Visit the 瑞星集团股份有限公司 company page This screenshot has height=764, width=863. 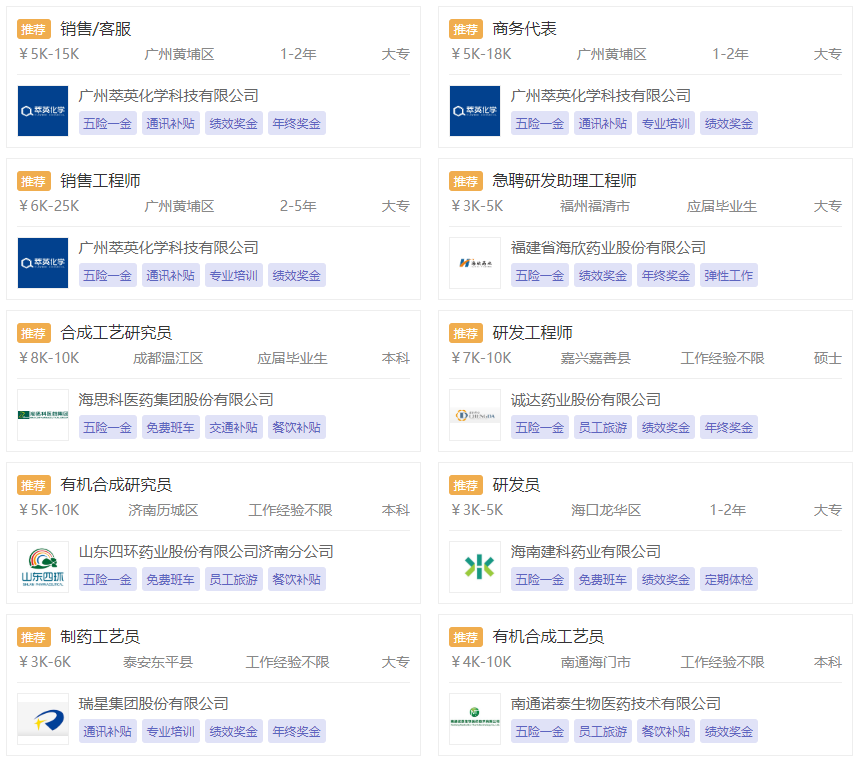(153, 704)
